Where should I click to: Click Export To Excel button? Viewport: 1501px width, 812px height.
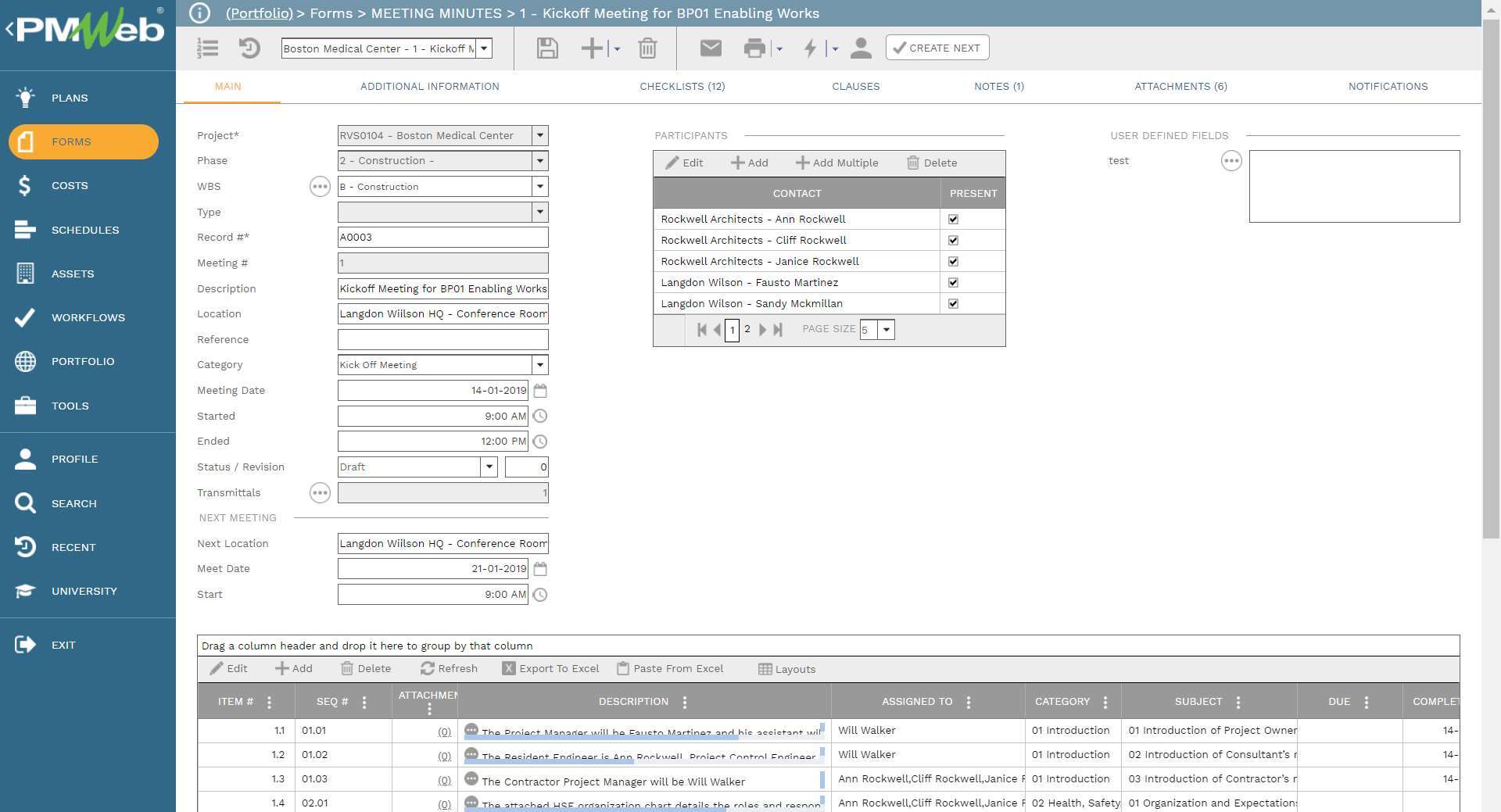(x=550, y=669)
